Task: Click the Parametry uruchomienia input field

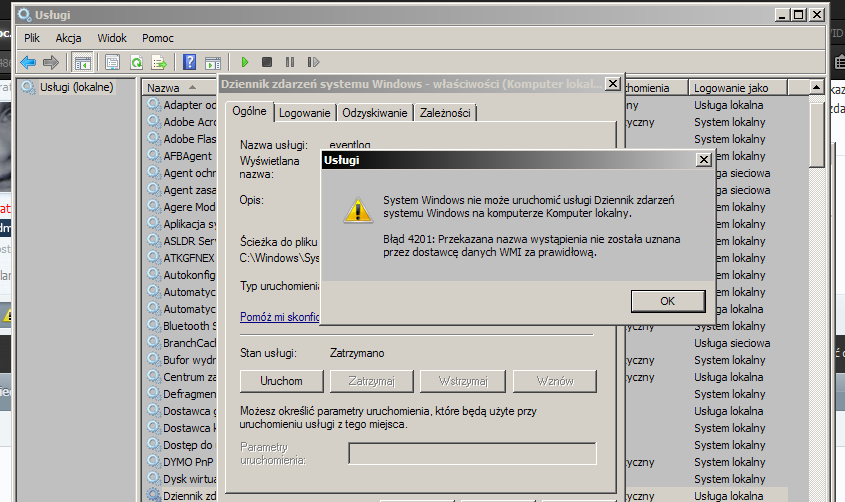Action: point(473,453)
